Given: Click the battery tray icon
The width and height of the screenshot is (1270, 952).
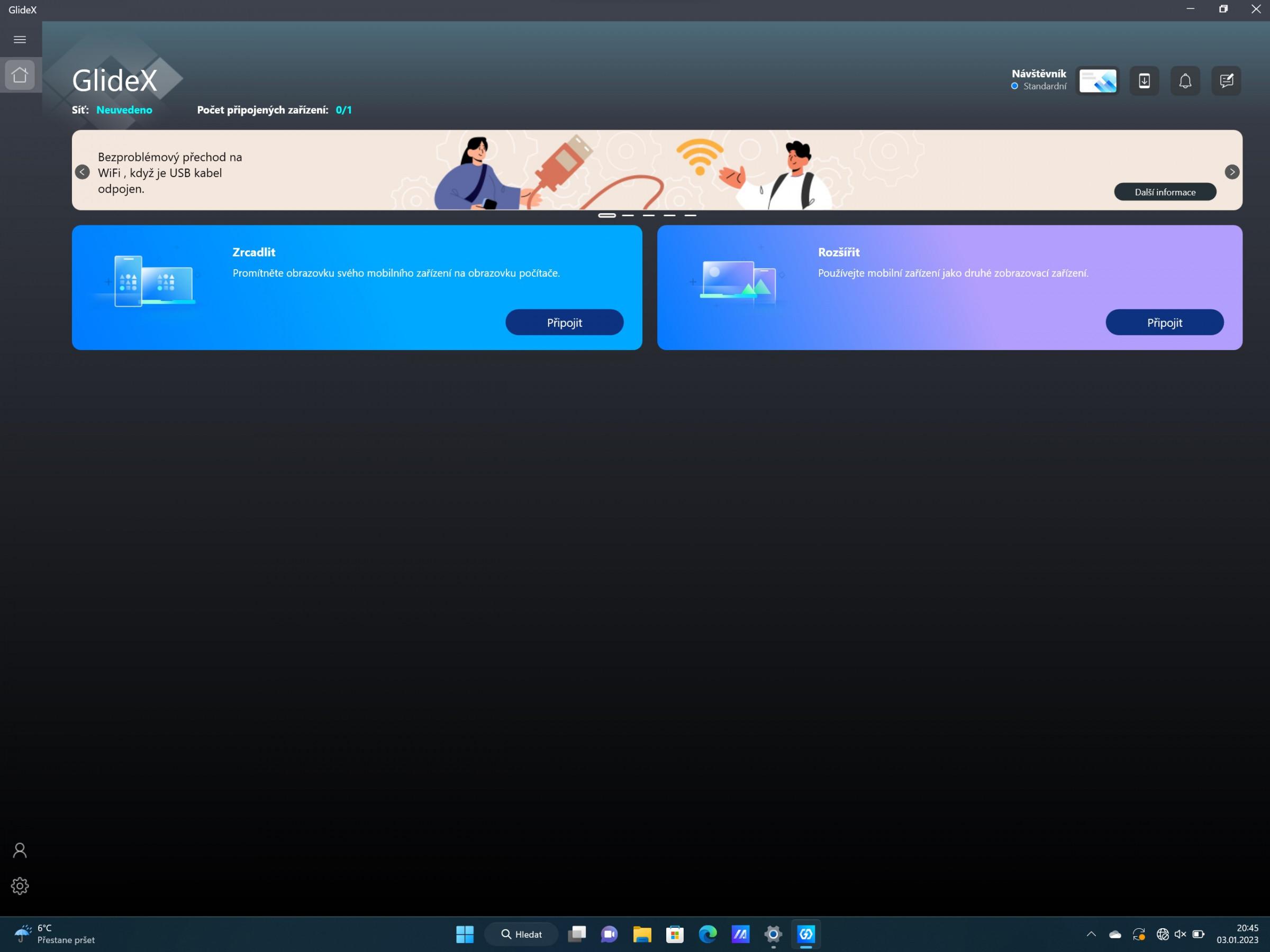Looking at the screenshot, I should 1198,934.
